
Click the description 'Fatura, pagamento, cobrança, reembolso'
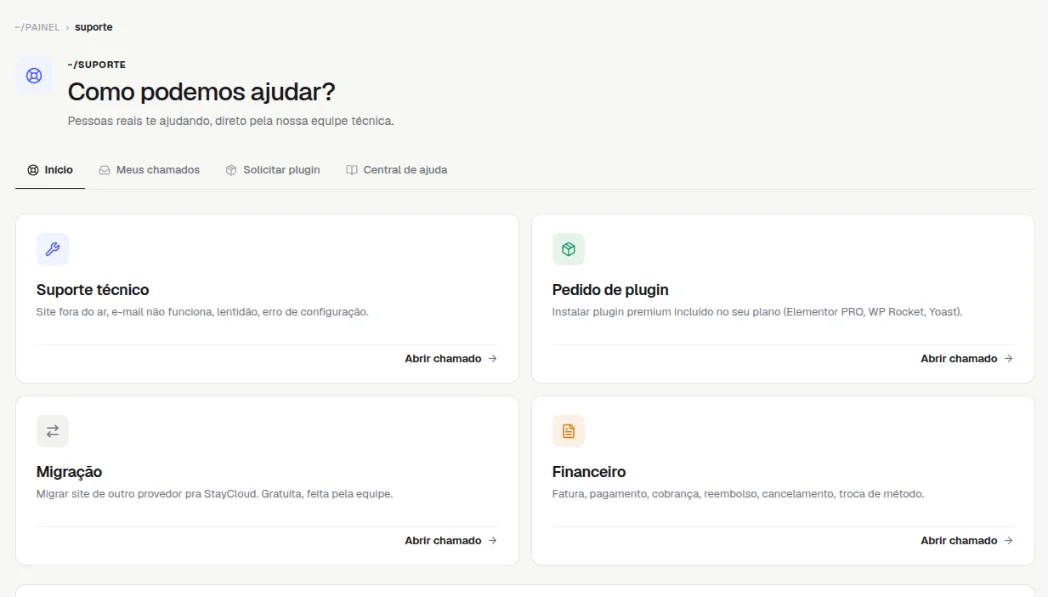[738, 493]
